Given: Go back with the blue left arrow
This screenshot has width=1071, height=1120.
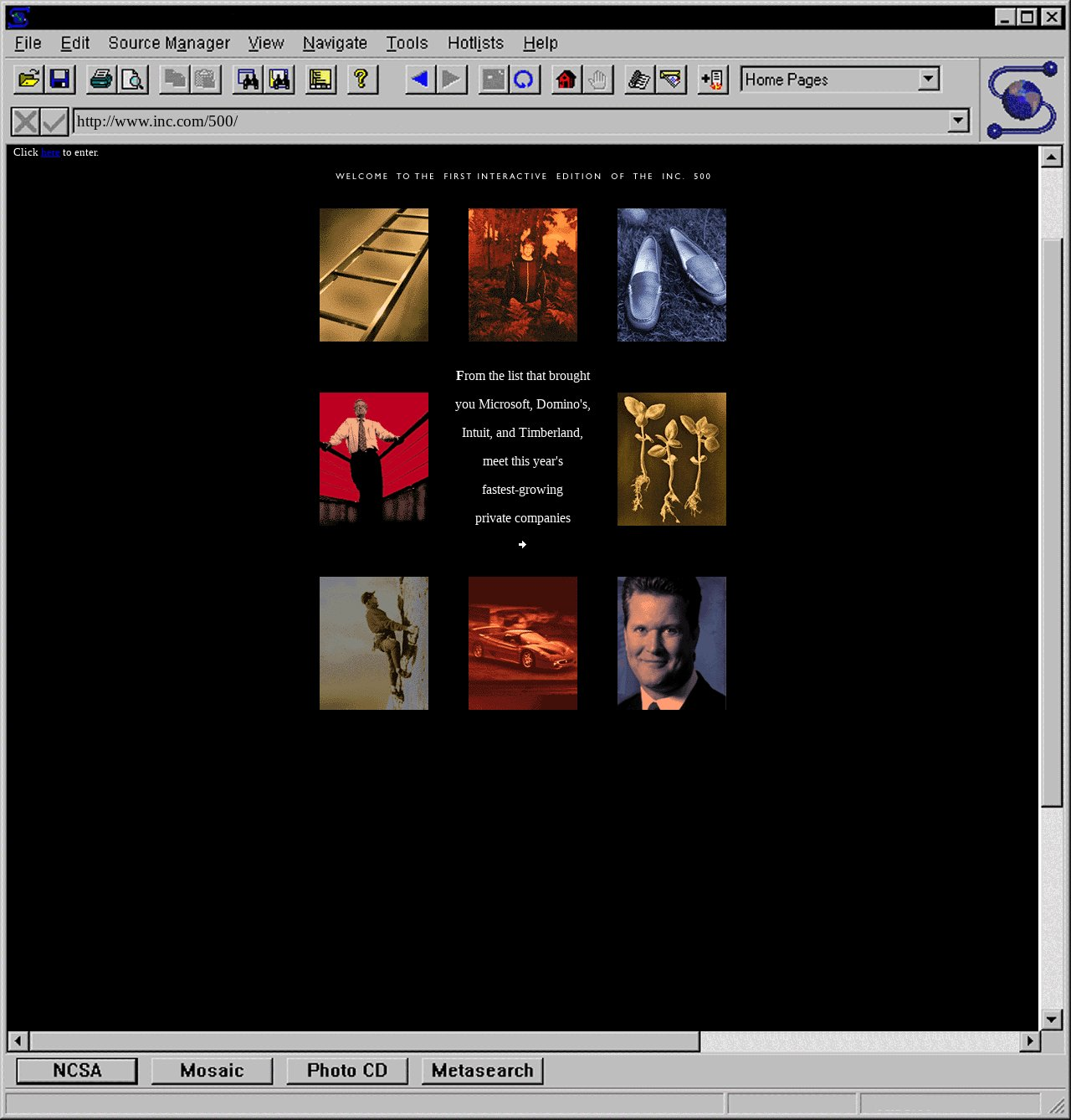Looking at the screenshot, I should pos(420,80).
